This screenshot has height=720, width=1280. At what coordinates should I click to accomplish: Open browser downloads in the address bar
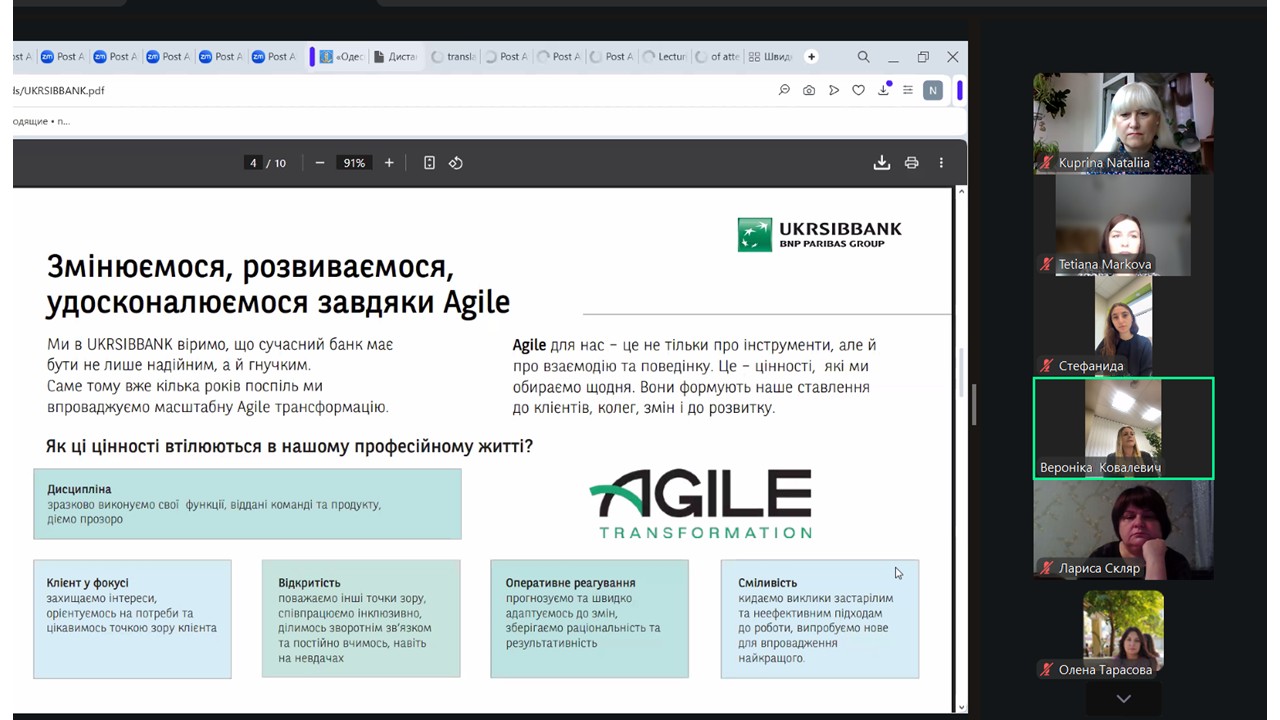[x=883, y=90]
